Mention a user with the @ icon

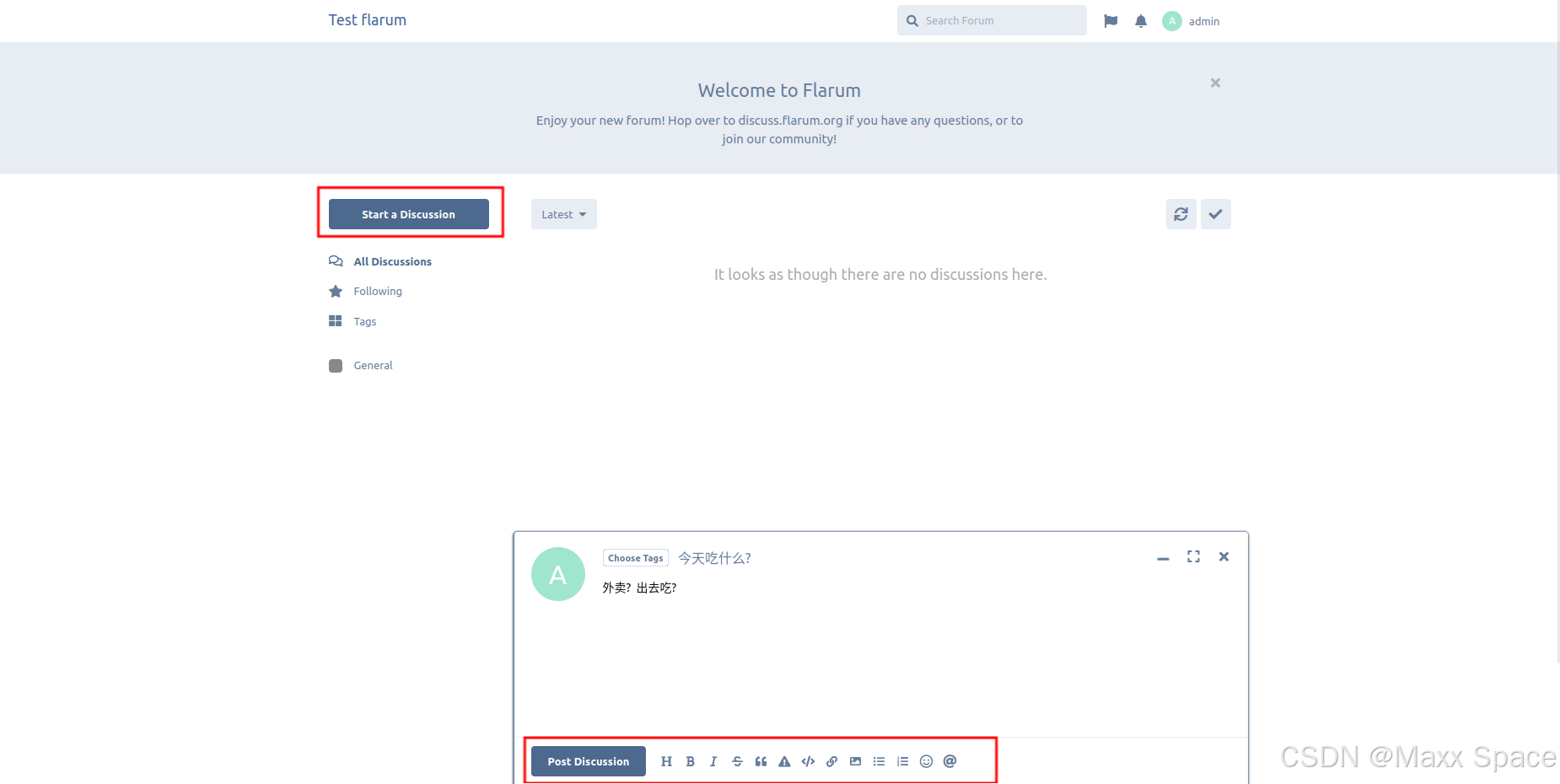(x=949, y=761)
